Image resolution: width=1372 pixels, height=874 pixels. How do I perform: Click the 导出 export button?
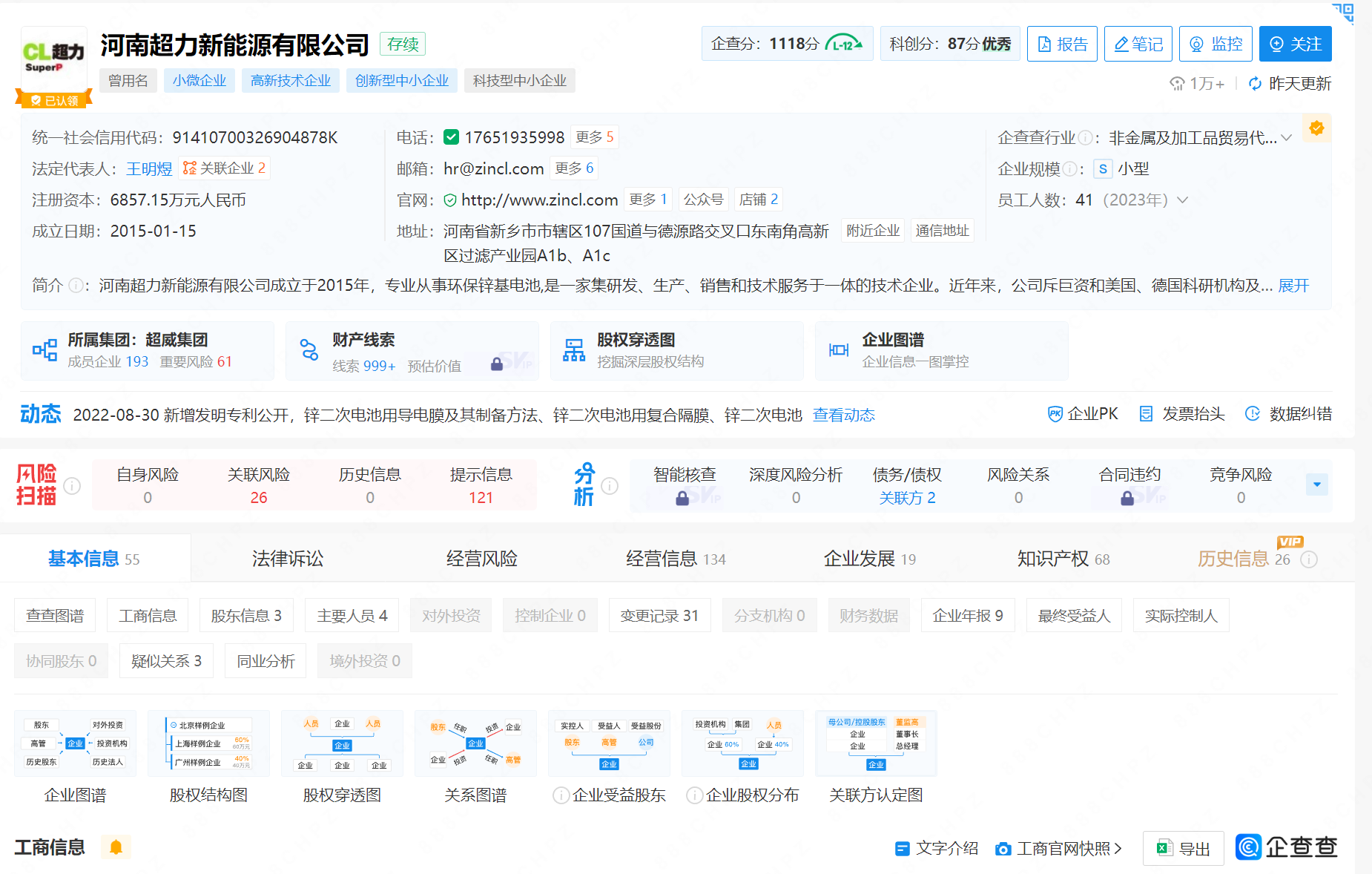pyautogui.click(x=1184, y=849)
